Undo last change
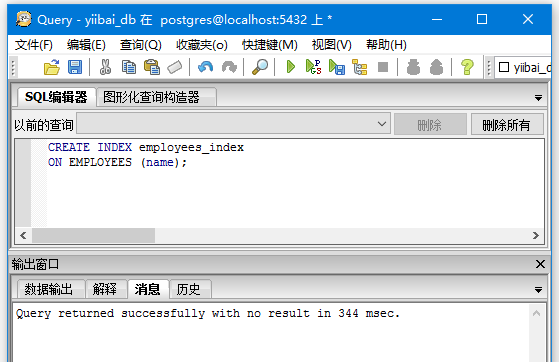Image resolution: width=559 pixels, height=362 pixels. coord(205,67)
